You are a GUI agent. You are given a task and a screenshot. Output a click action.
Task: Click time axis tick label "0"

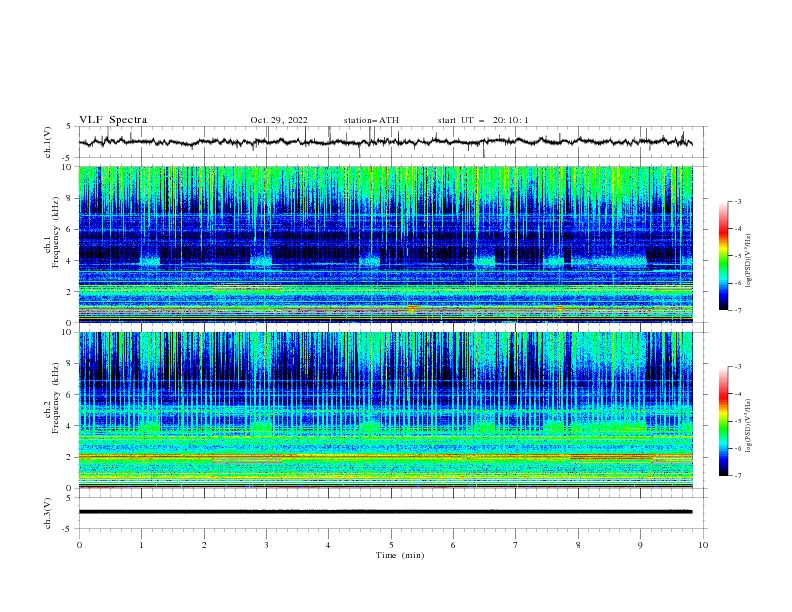79,545
